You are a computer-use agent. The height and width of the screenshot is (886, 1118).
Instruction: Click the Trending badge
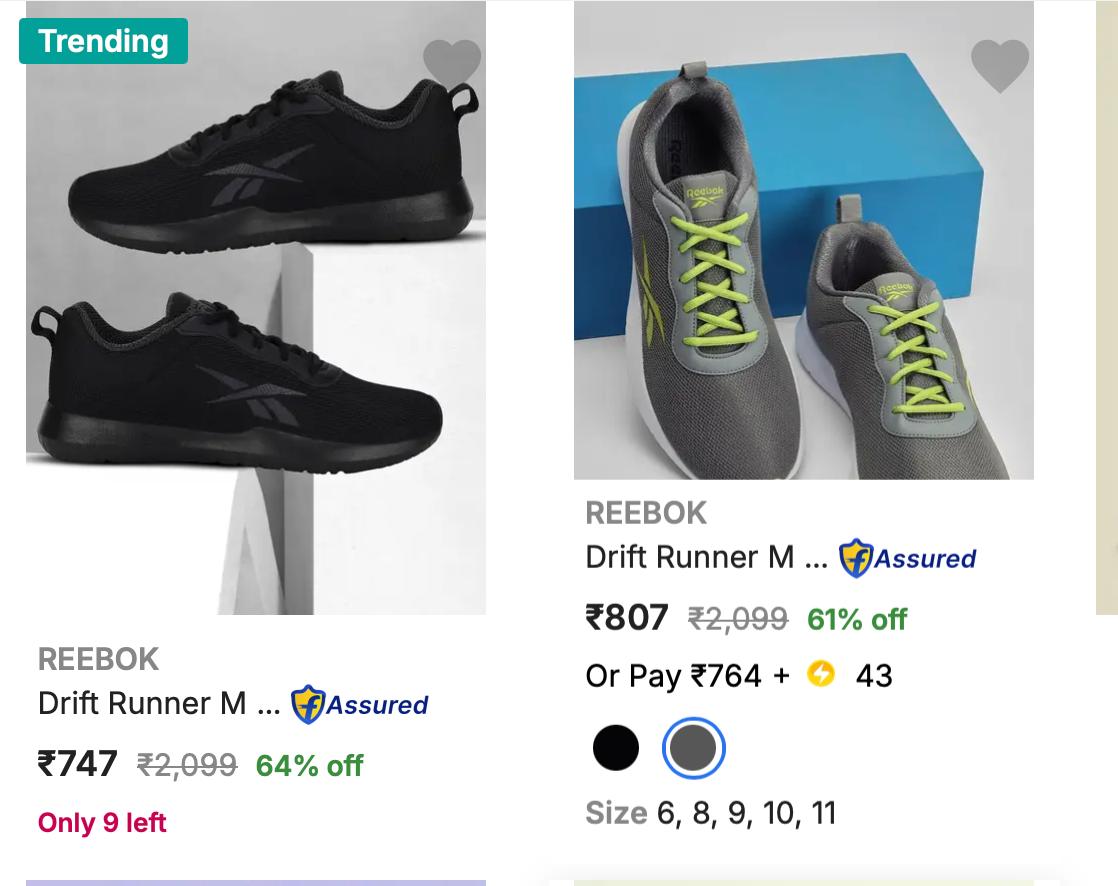[x=103, y=41]
